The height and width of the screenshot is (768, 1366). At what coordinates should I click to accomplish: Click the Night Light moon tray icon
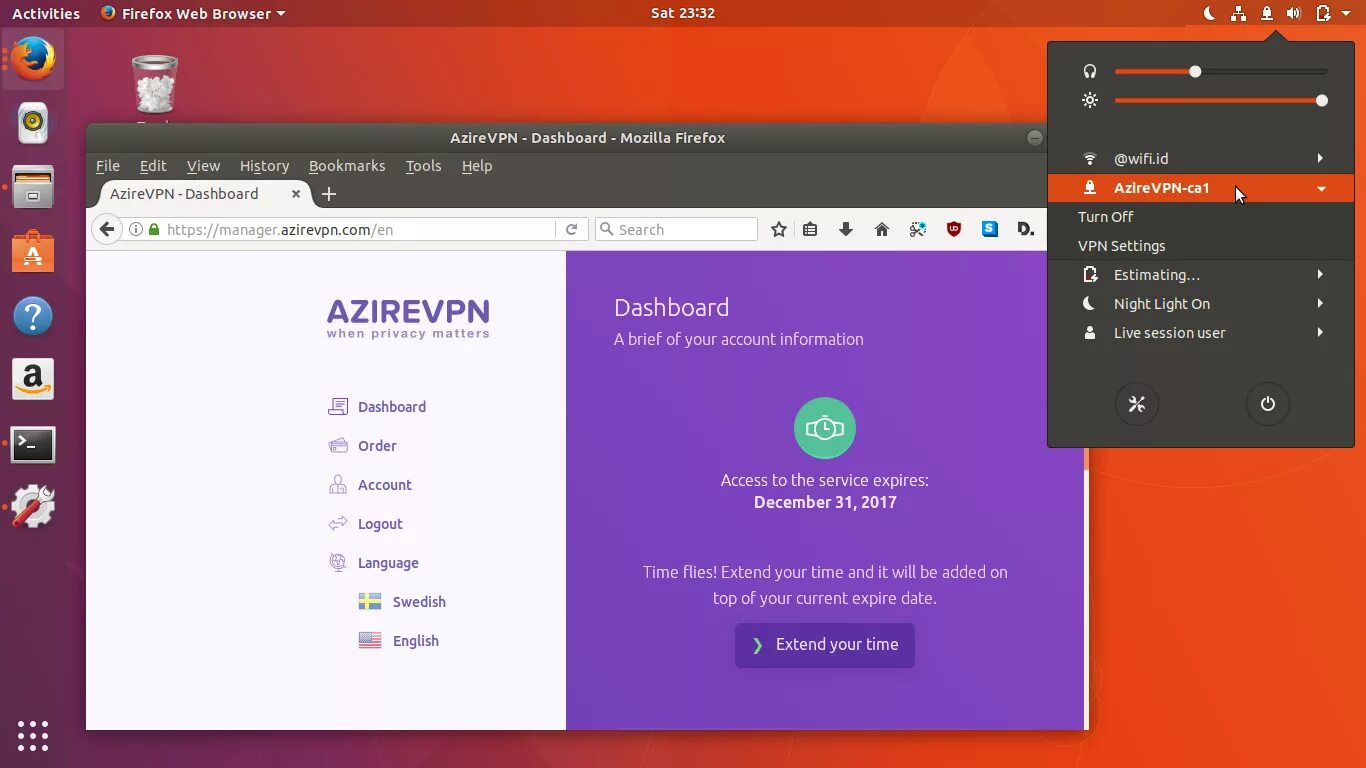coord(1209,13)
